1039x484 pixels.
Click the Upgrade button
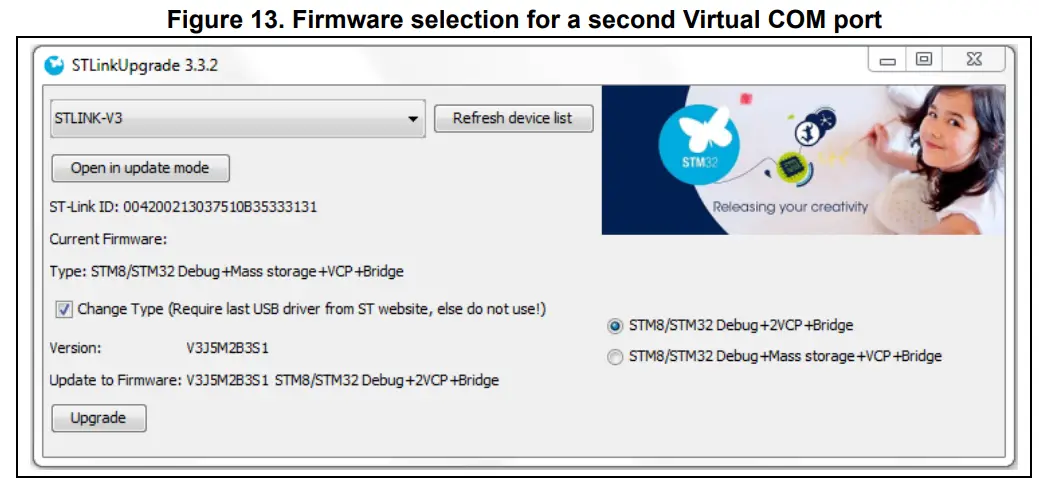pyautogui.click(x=99, y=418)
